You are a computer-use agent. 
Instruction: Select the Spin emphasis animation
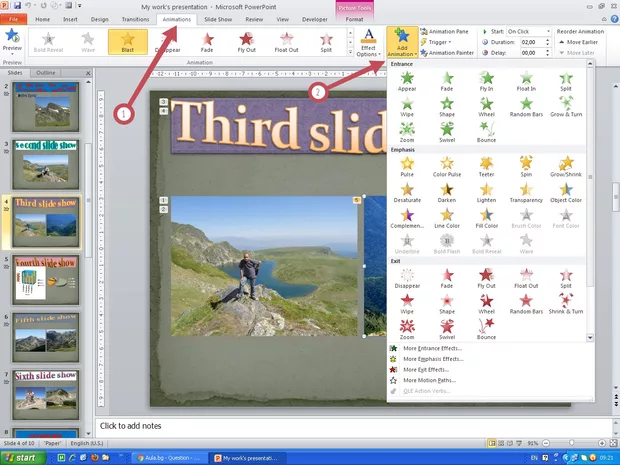525,167
